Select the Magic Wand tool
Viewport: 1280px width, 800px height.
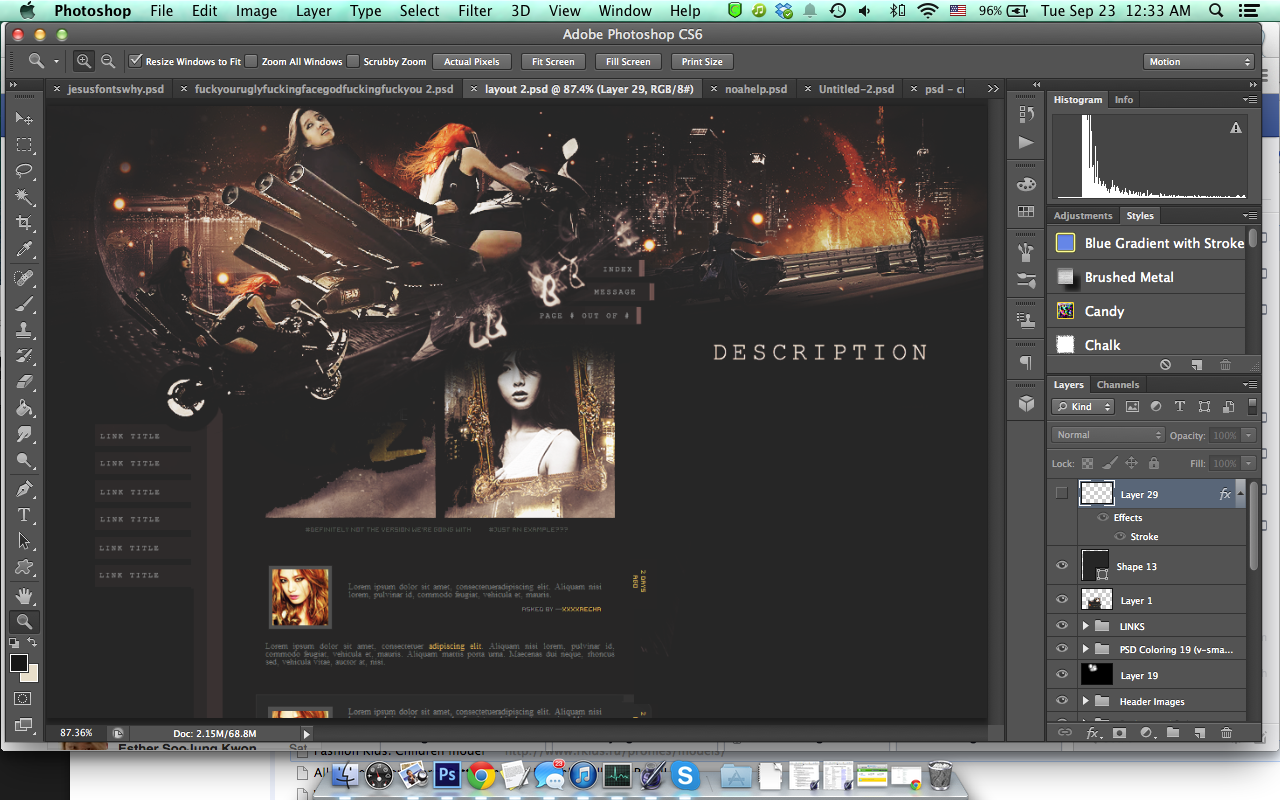click(24, 197)
